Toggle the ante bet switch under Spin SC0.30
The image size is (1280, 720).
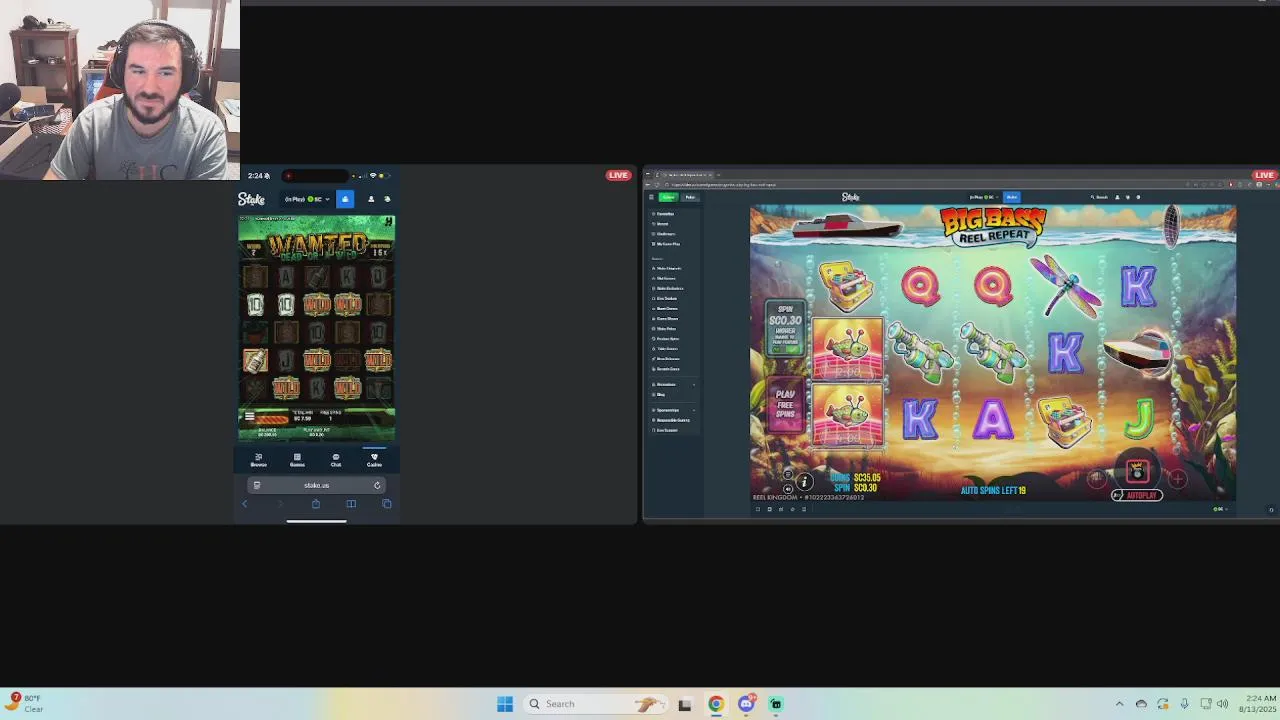click(x=787, y=349)
